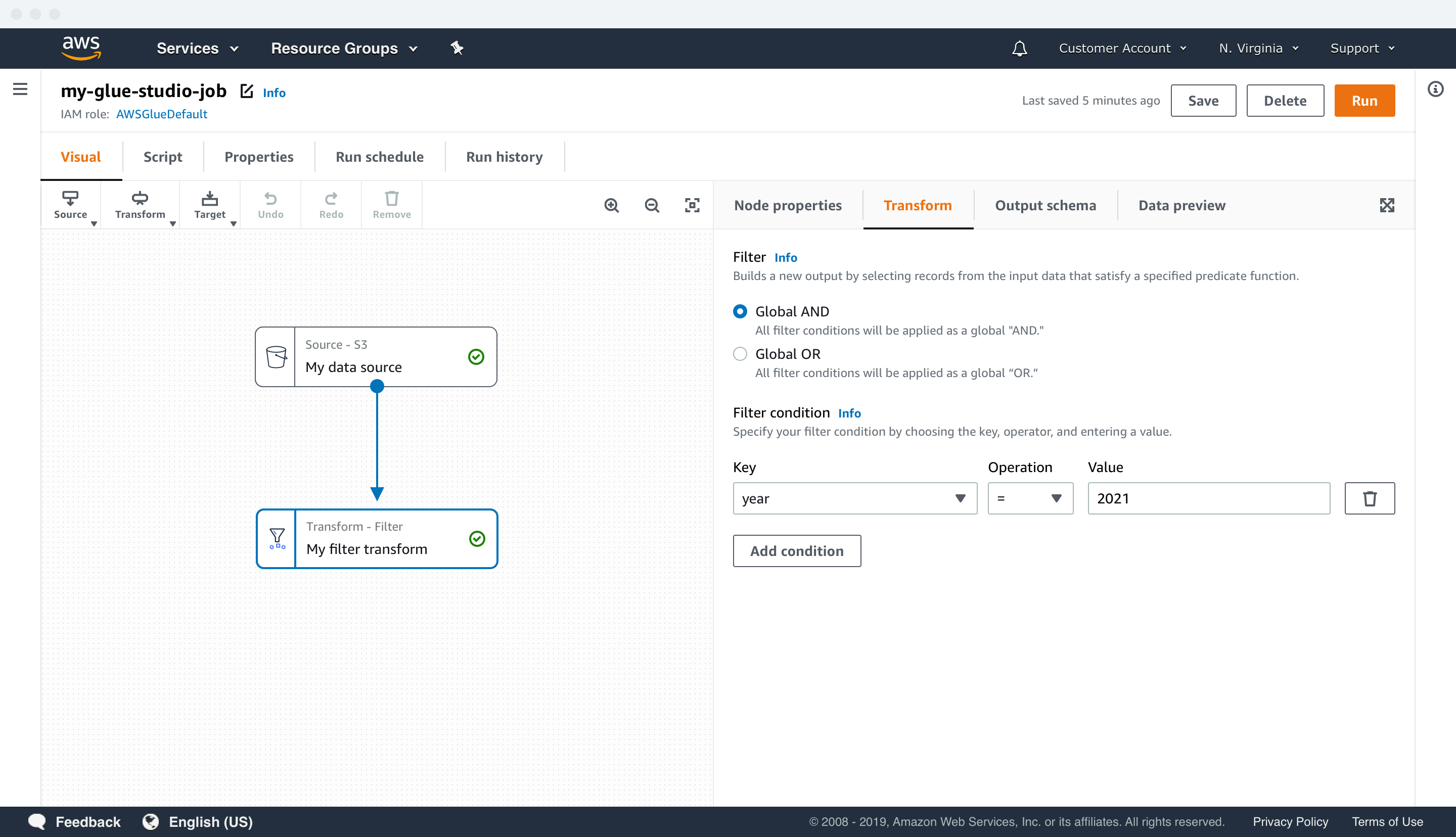Screen dimensions: 1456x837
Task: Select the Global AND radio option
Action: click(x=740, y=311)
